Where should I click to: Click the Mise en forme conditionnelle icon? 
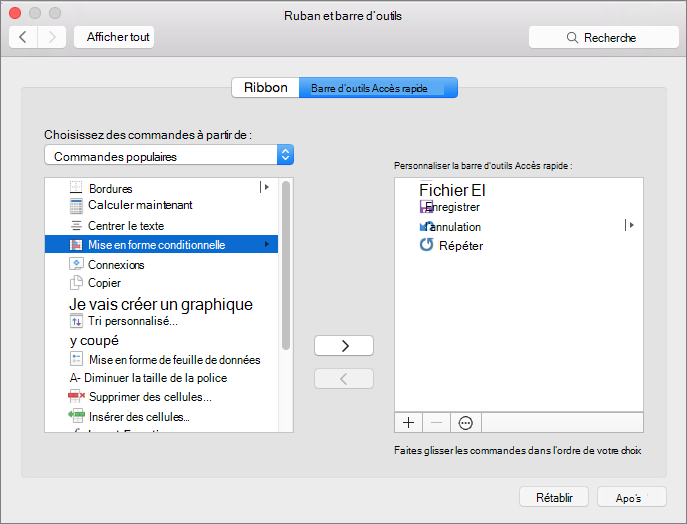[x=76, y=244]
